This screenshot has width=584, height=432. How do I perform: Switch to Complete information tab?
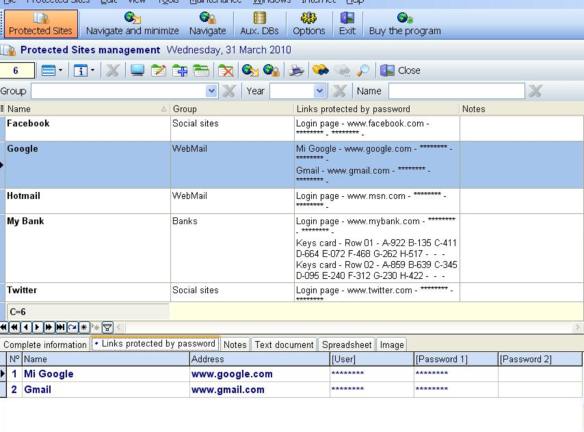pyautogui.click(x=45, y=345)
